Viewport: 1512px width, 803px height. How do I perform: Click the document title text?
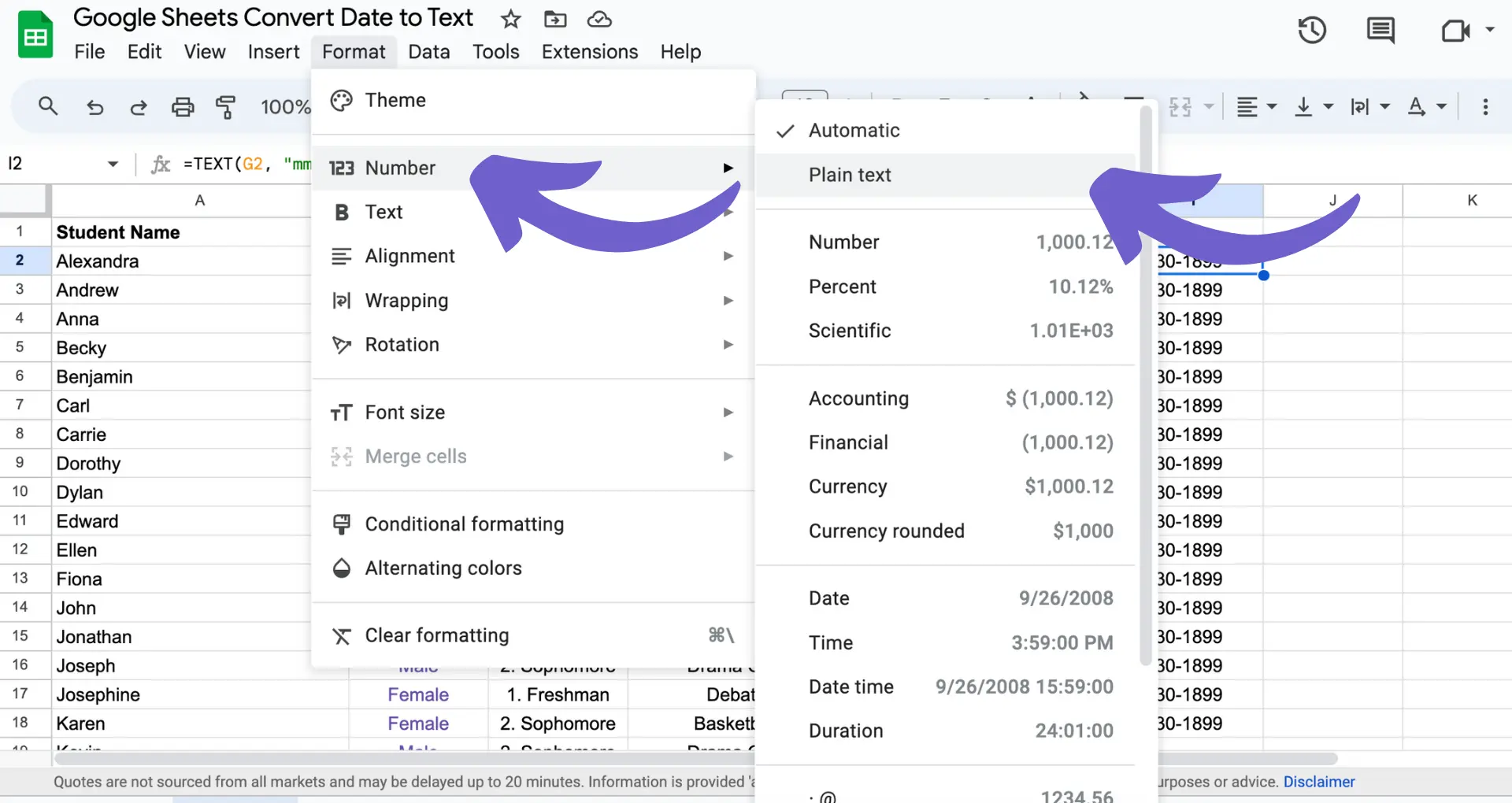point(273,17)
